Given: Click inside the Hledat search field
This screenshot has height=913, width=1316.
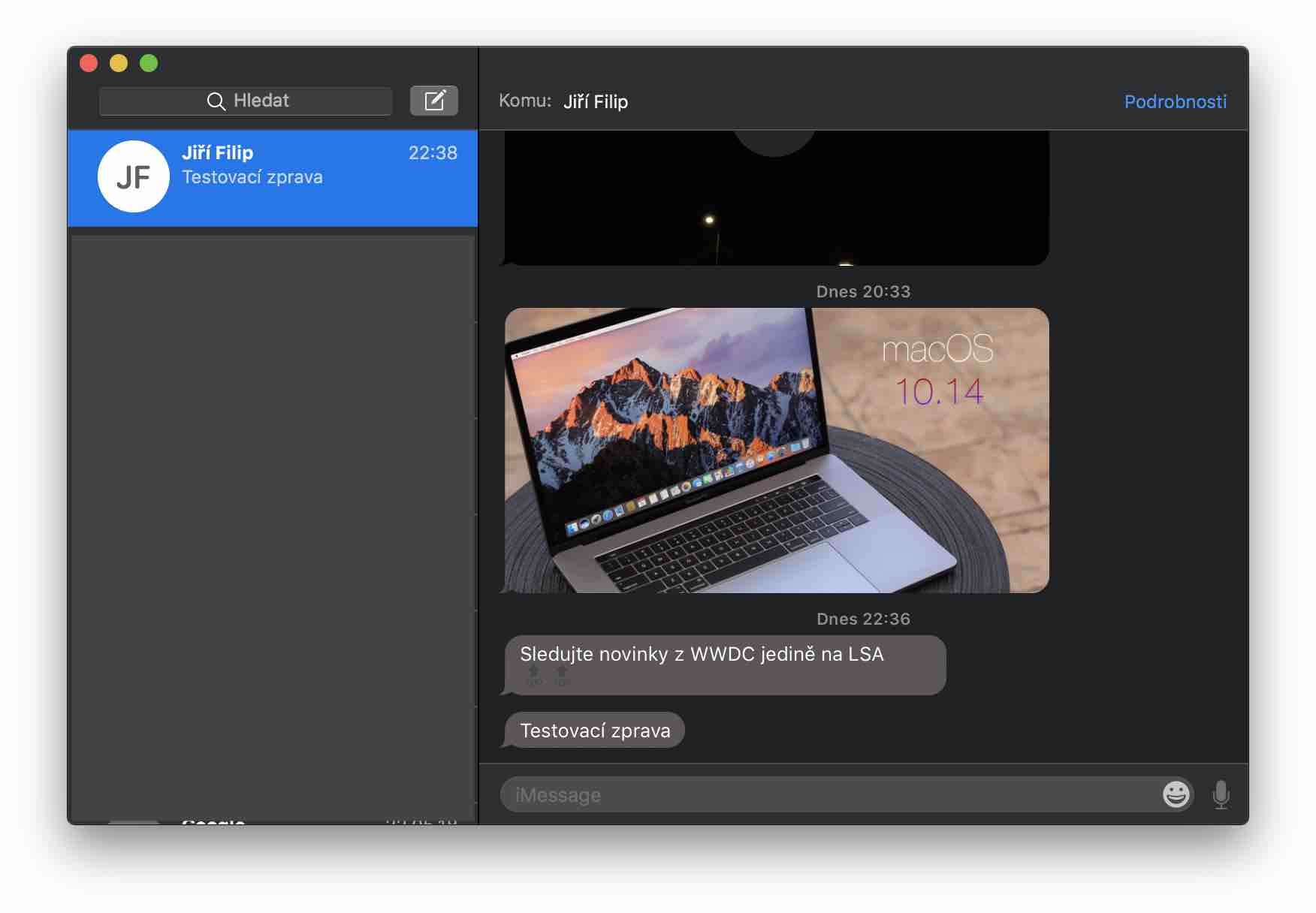Looking at the screenshot, I should point(246,101).
